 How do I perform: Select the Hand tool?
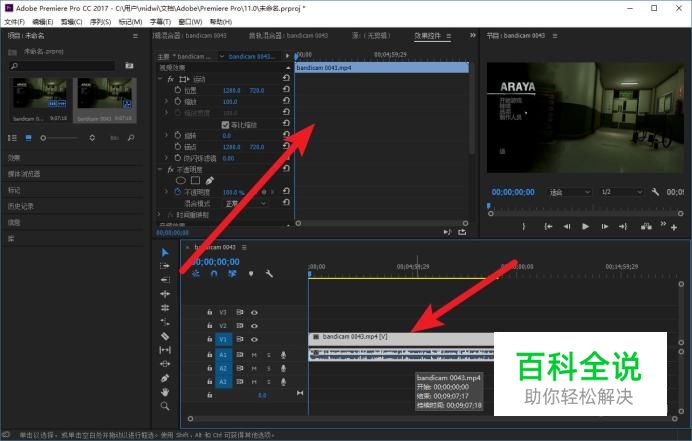[165, 392]
